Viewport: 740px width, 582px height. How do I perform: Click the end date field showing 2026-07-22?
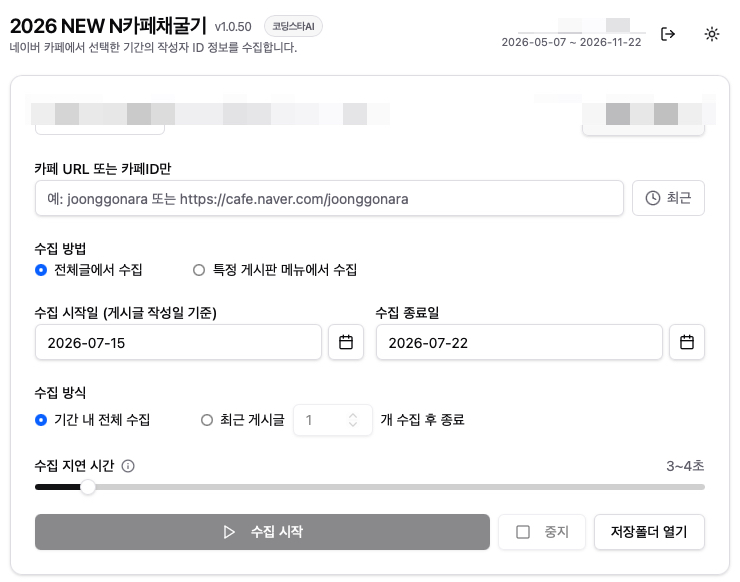(x=519, y=342)
